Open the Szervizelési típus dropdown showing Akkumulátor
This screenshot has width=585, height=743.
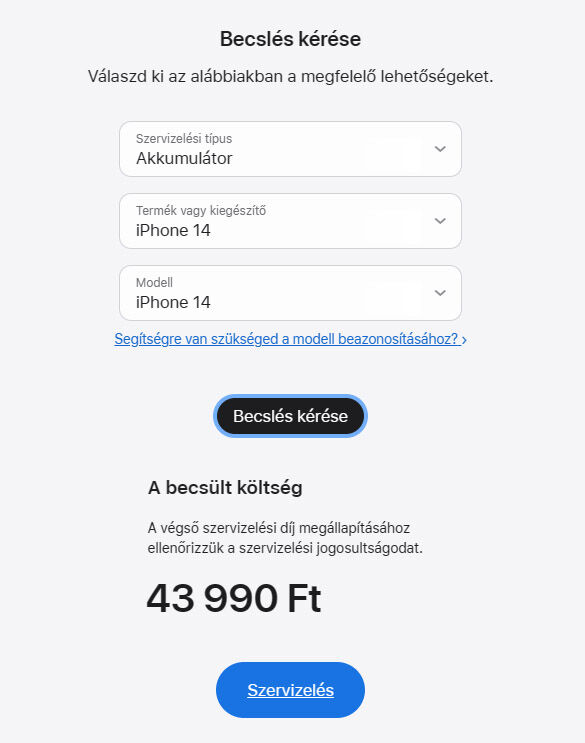[x=290, y=149]
